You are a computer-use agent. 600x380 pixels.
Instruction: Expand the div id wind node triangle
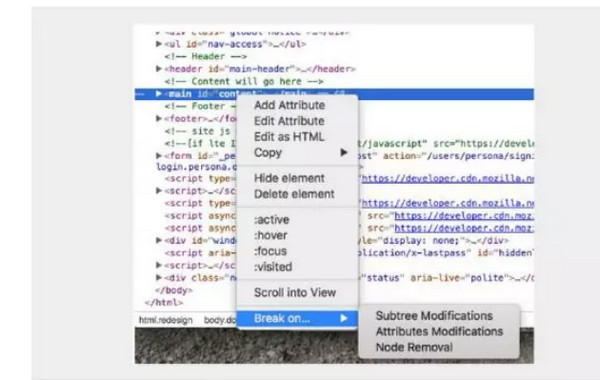pos(158,240)
